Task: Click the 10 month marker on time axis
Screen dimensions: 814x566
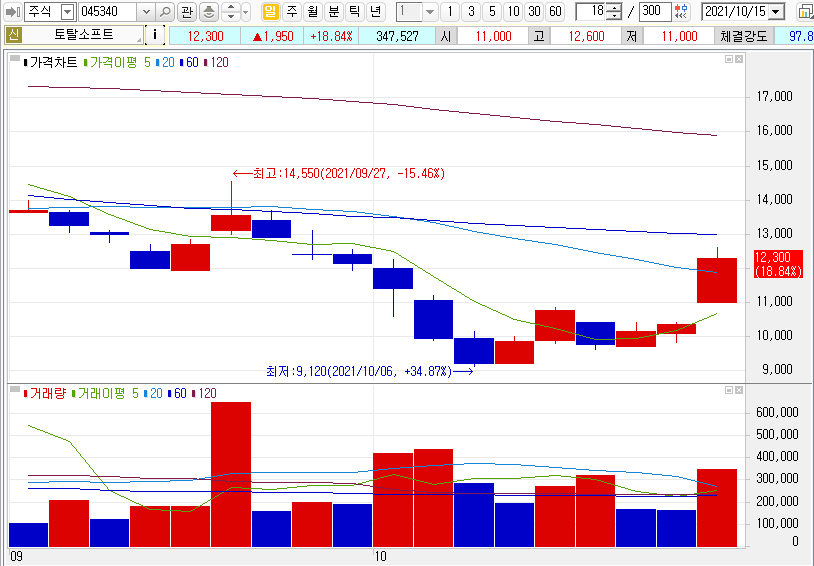Action: click(381, 556)
